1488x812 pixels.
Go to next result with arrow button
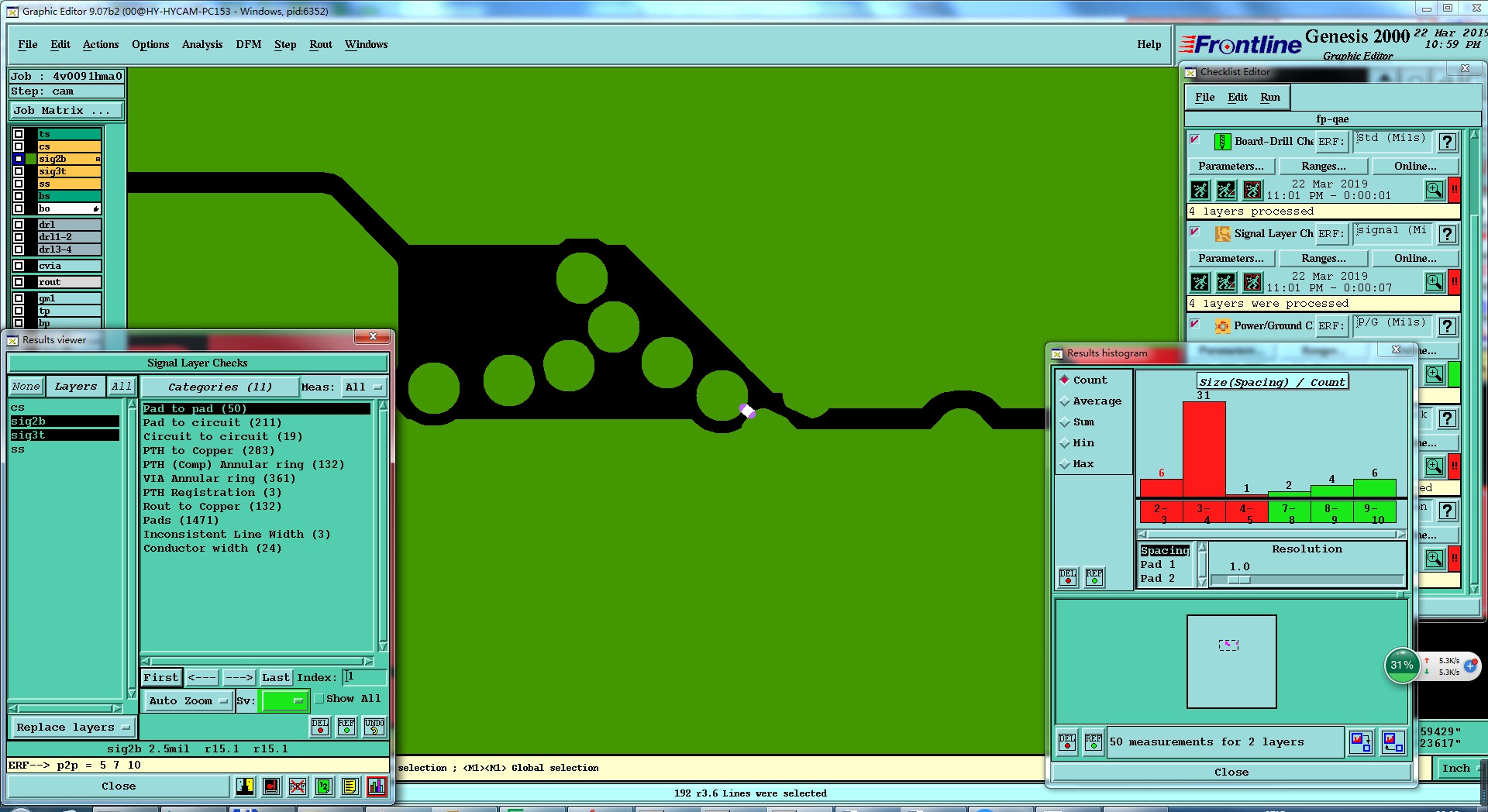coord(239,678)
